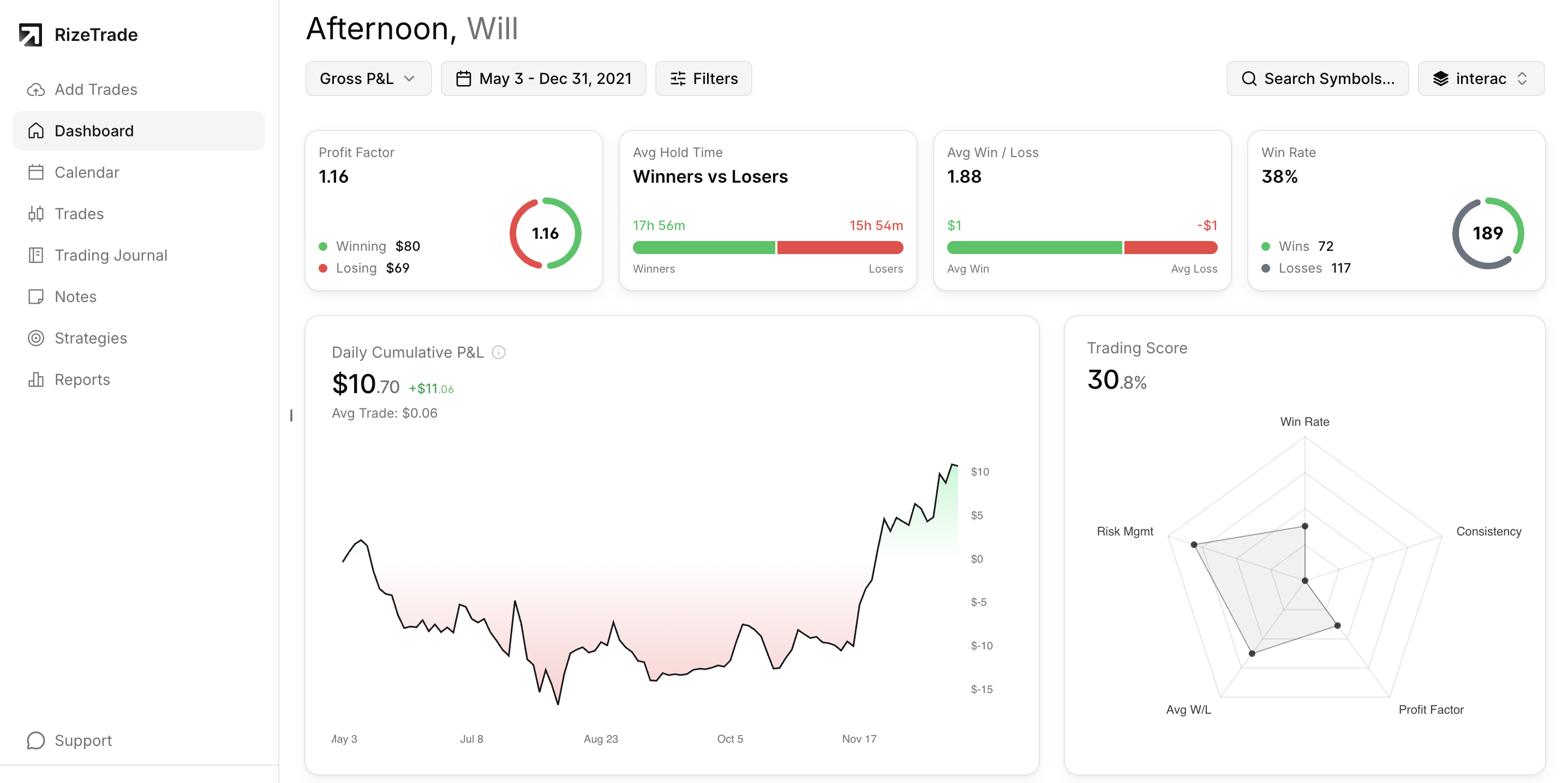Image resolution: width=1568 pixels, height=783 pixels.
Task: Click the sidebar collapse handle
Action: [291, 415]
